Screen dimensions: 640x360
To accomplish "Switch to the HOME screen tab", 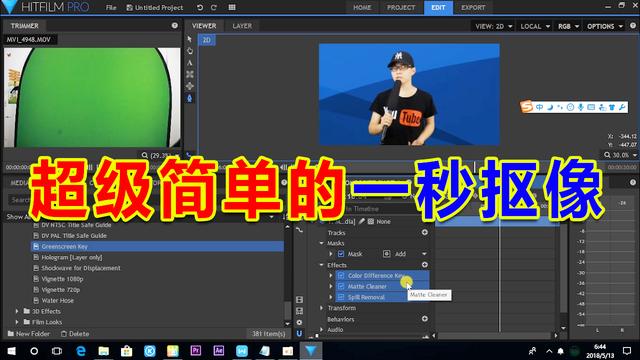I will (x=362, y=7).
